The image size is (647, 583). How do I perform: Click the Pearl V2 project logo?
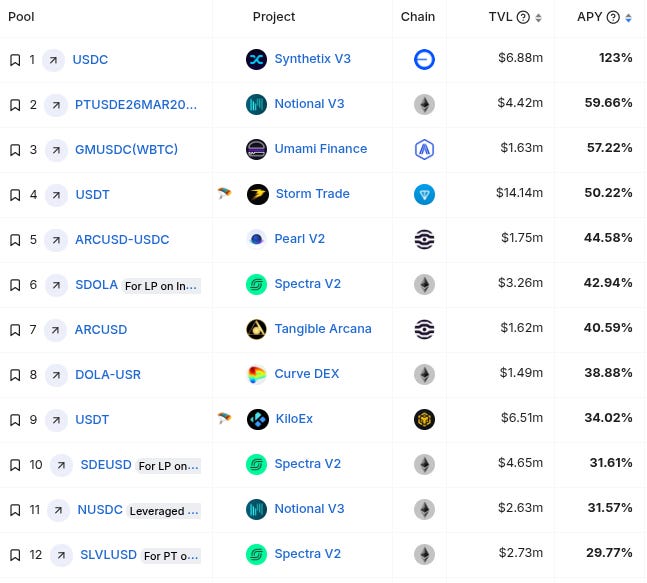[x=256, y=239]
